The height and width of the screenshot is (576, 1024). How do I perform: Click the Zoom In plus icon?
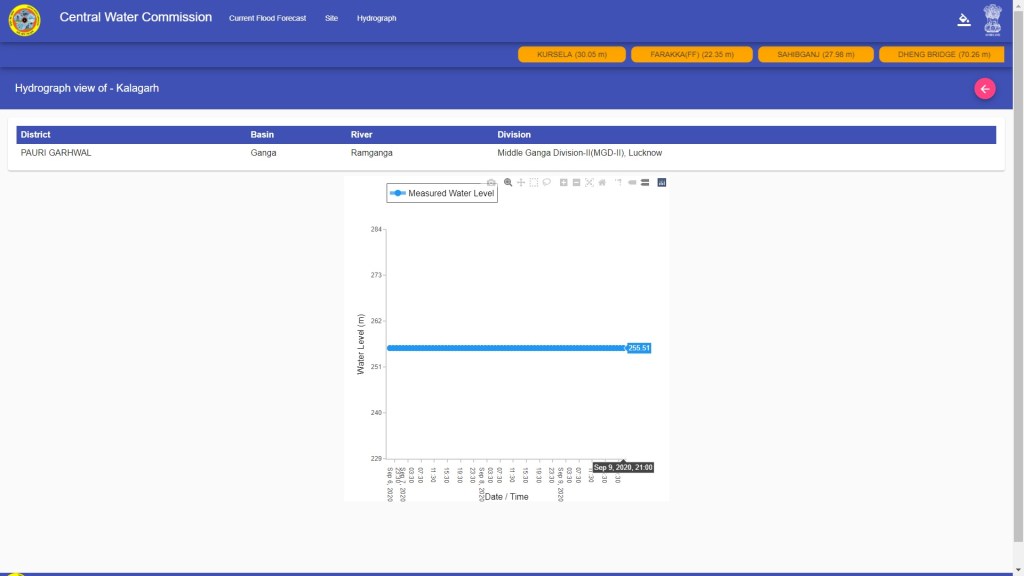tap(564, 183)
